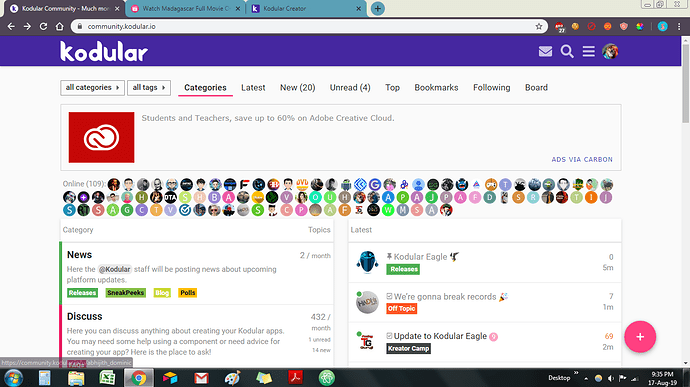Open a new browser tab

tap(378, 8)
